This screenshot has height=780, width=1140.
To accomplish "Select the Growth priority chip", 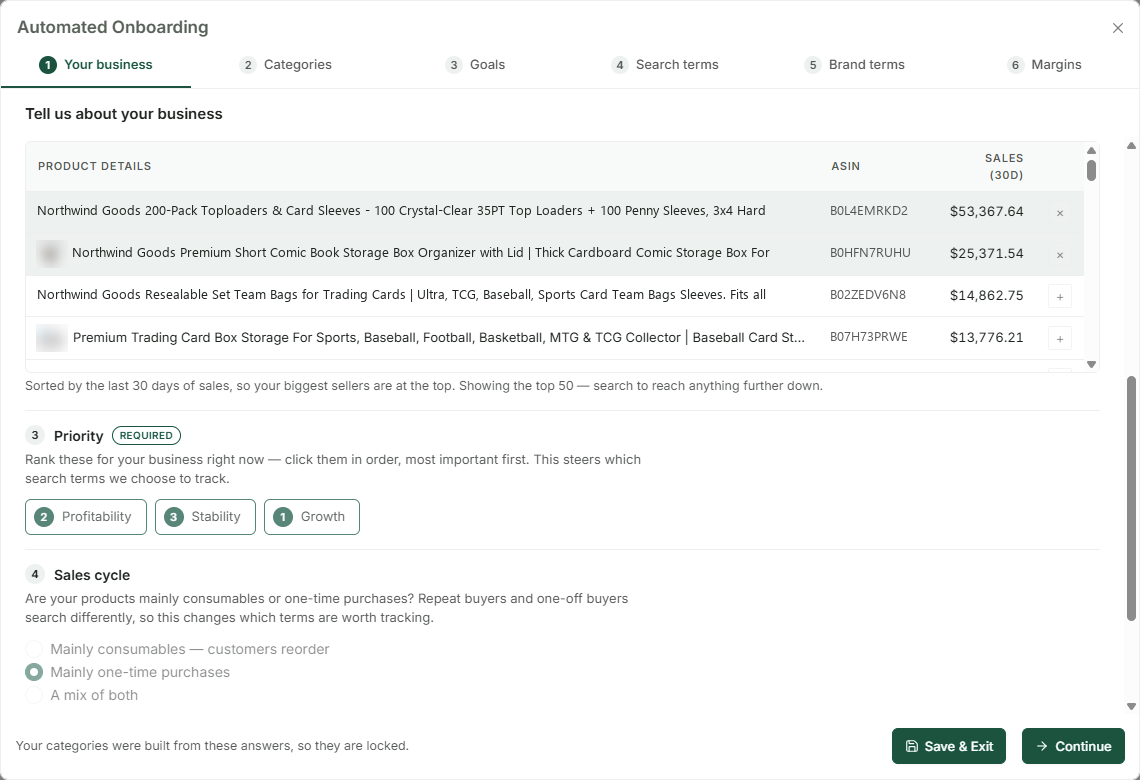I will click(312, 517).
